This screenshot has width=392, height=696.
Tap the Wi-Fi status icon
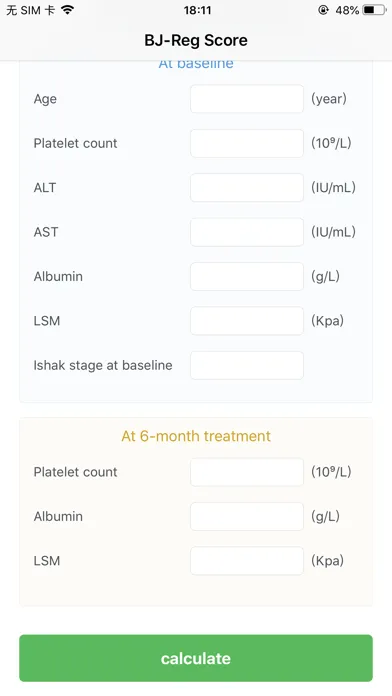pos(67,10)
